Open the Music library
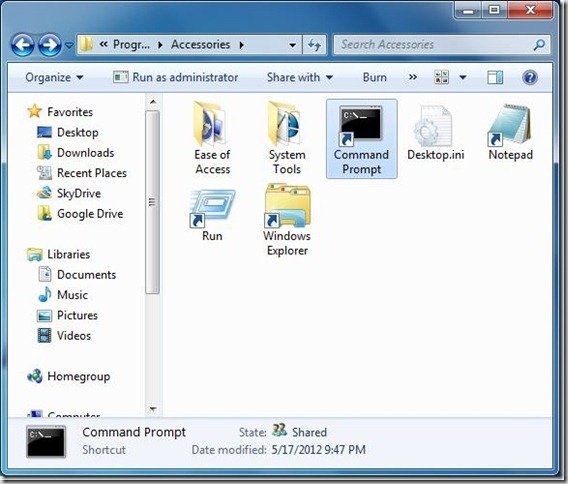 (63, 295)
